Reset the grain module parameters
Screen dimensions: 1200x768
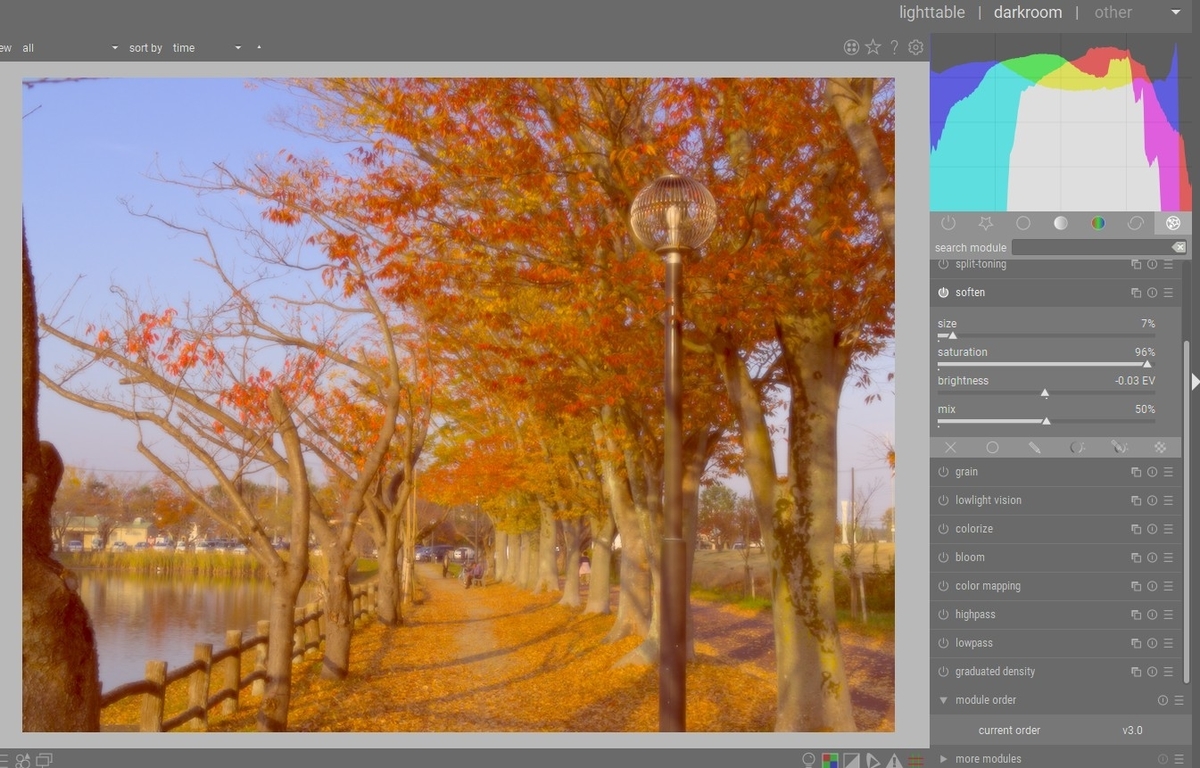1152,472
